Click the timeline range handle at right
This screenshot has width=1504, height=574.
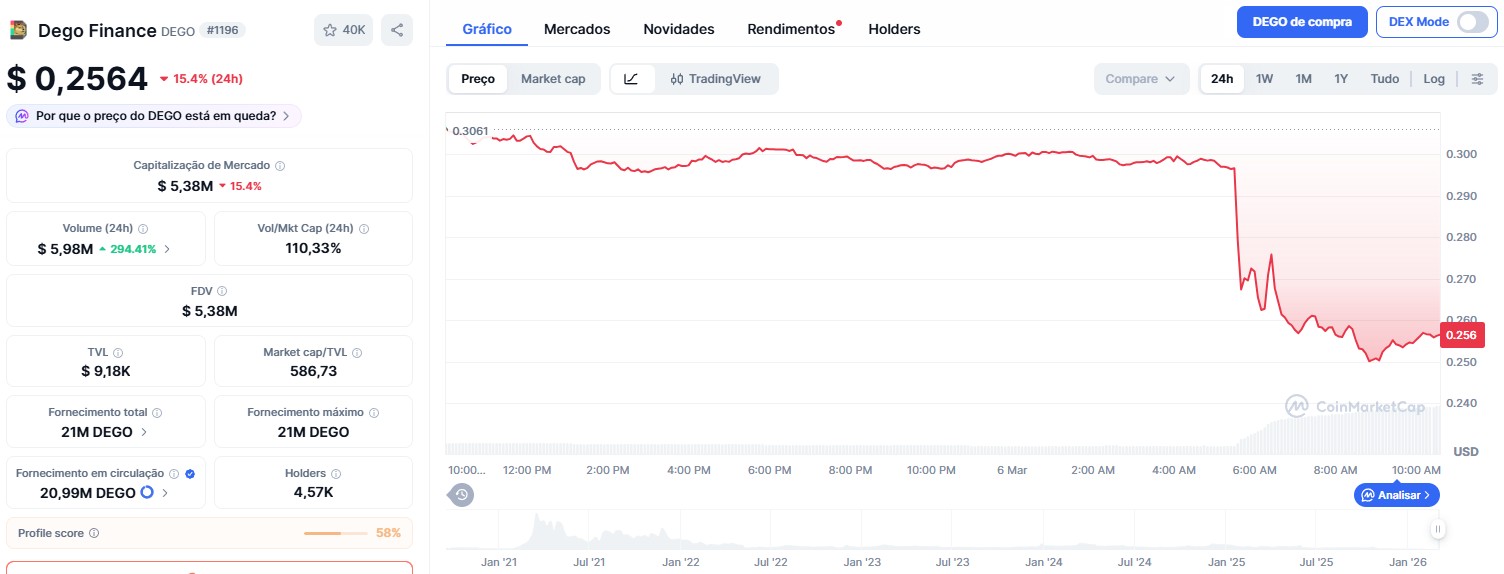coord(1437,529)
